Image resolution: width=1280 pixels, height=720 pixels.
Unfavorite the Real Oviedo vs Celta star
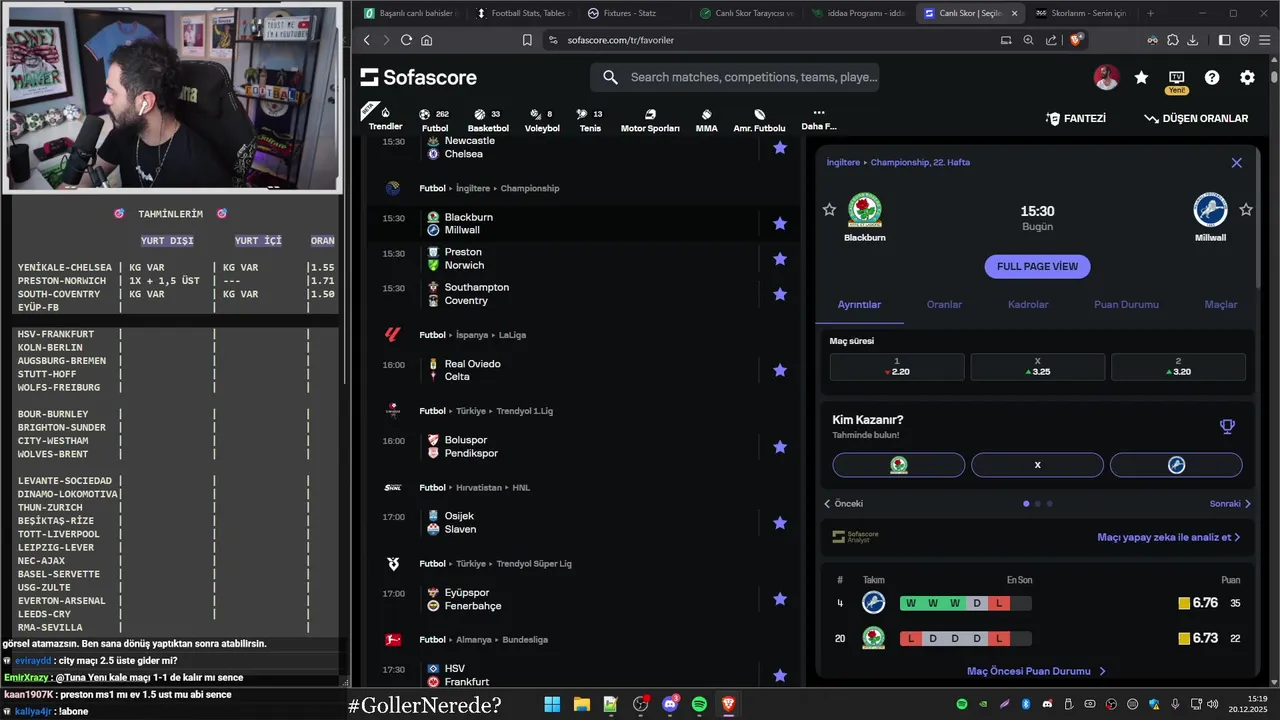pos(780,370)
